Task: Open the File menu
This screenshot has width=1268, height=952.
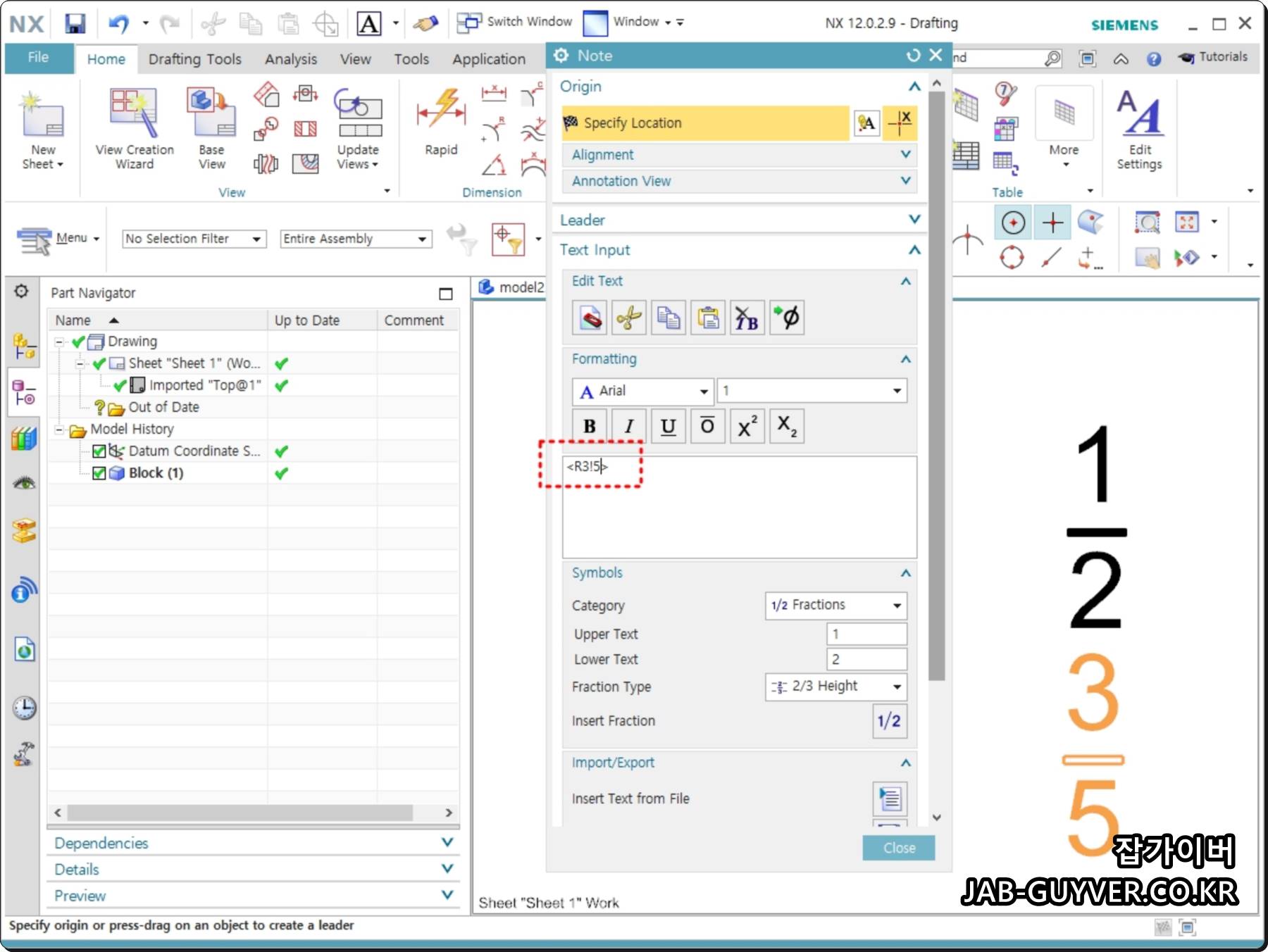Action: tap(39, 58)
